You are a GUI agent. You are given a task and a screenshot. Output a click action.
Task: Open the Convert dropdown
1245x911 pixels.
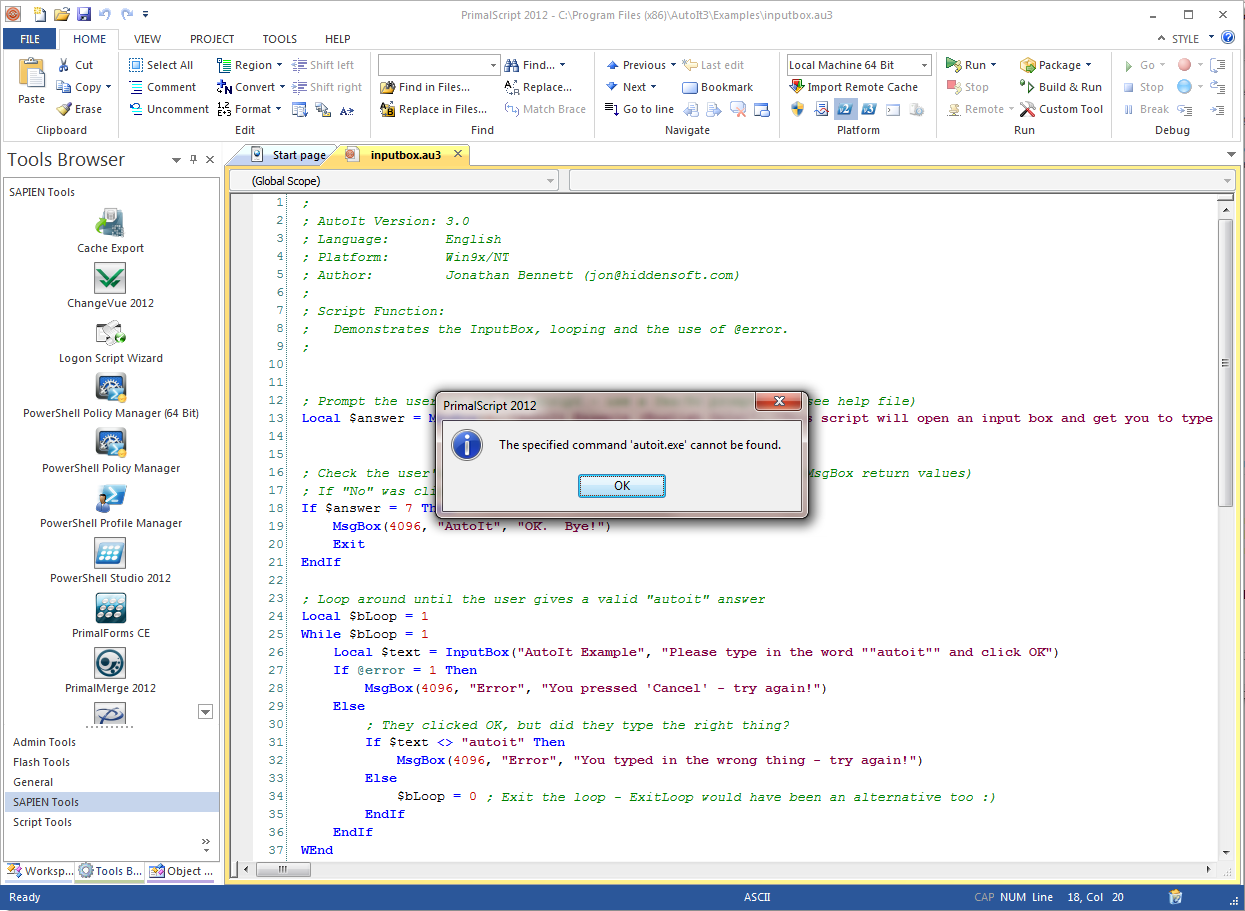tap(282, 87)
